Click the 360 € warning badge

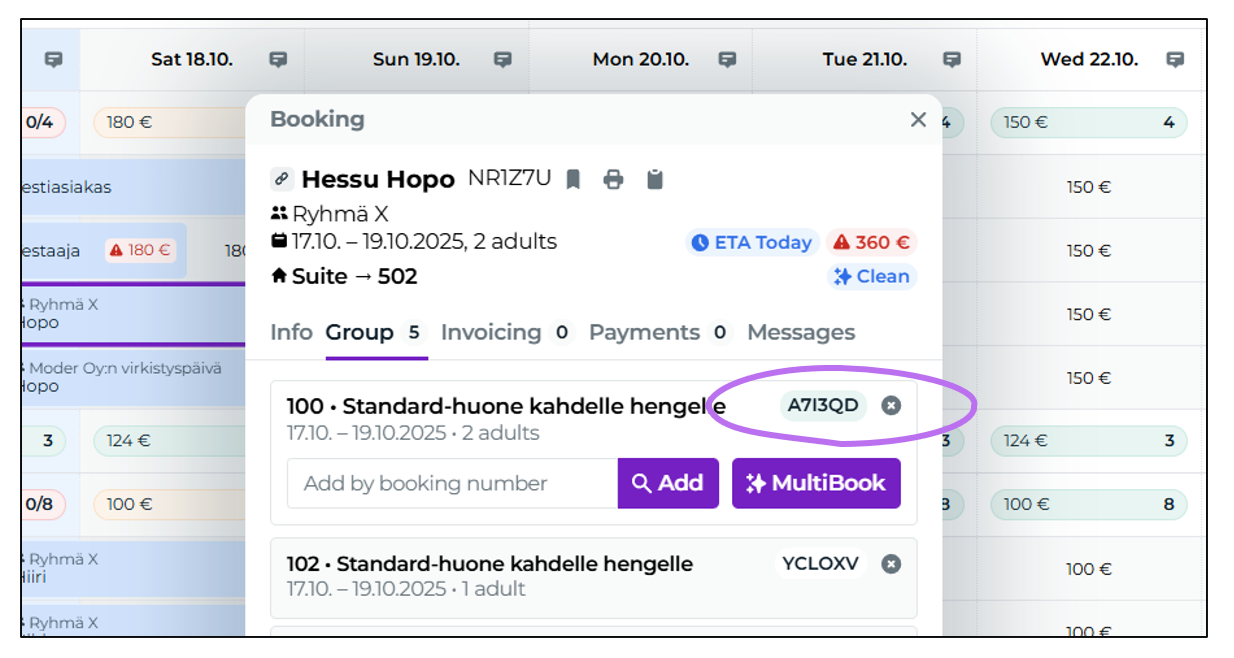(872, 242)
